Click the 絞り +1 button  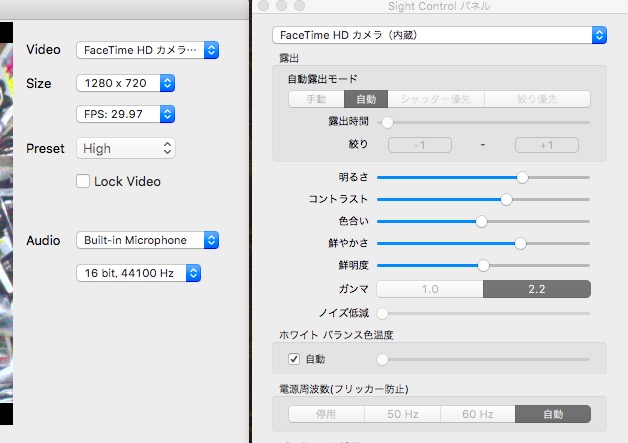tap(546, 145)
